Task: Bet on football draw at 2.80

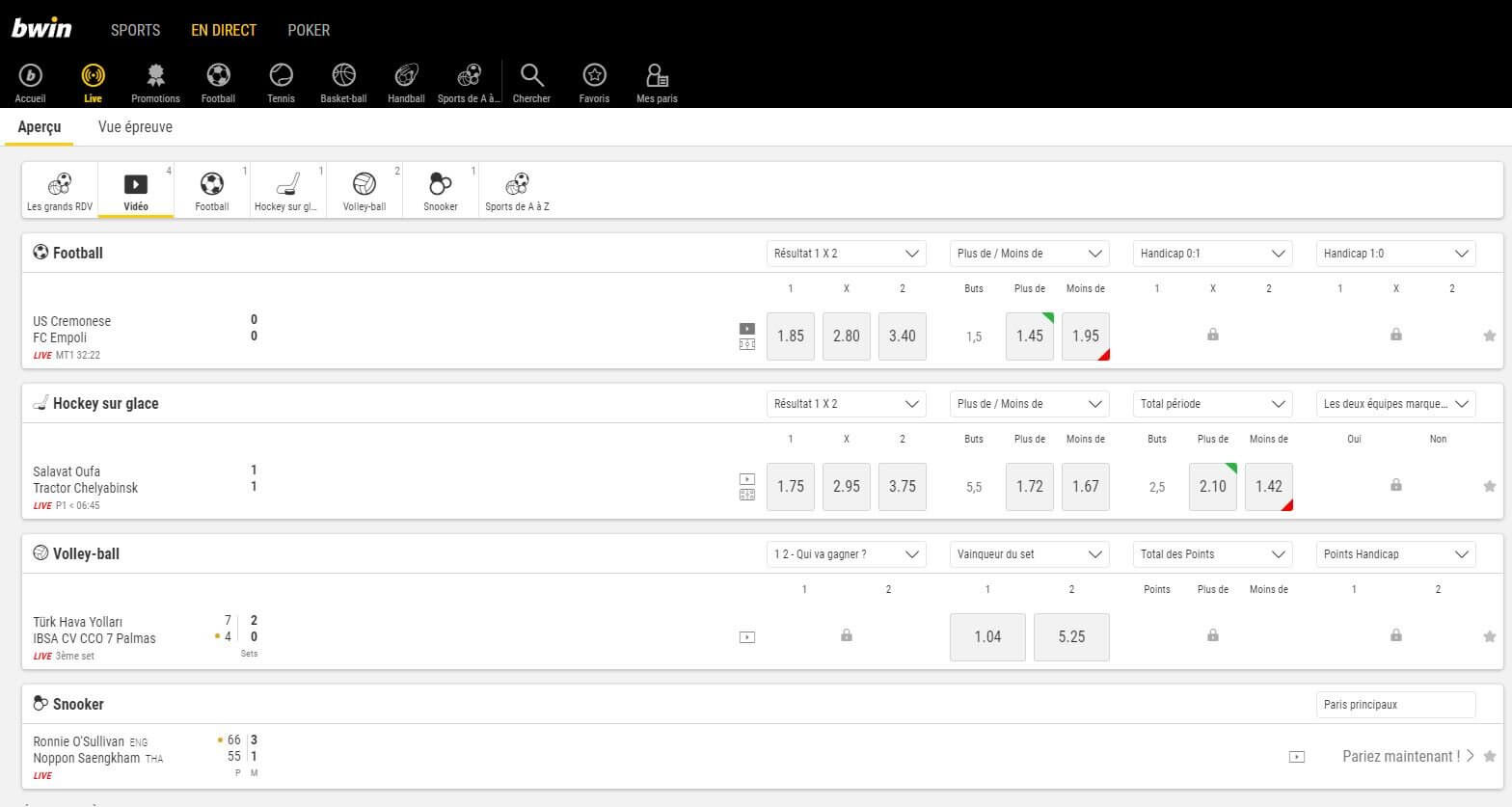Action: pos(847,336)
